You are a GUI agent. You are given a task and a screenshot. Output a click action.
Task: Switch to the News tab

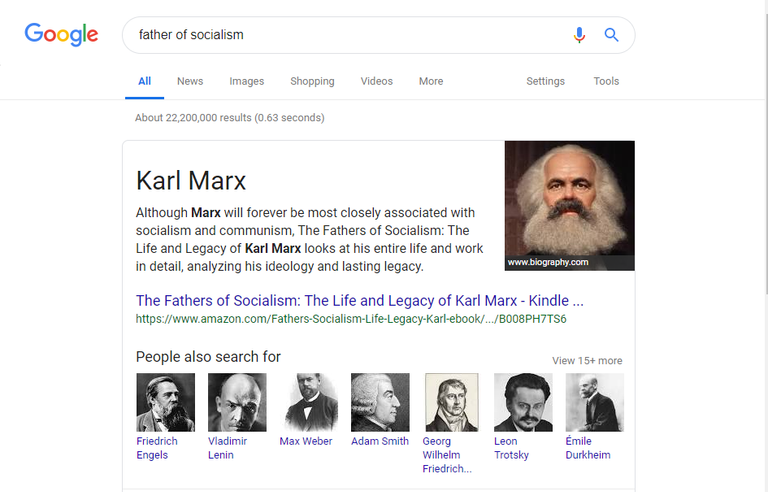tap(190, 81)
